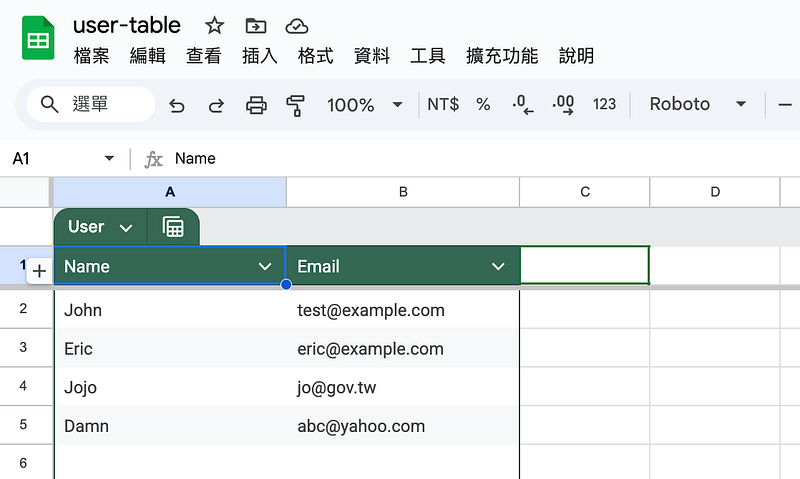Click the move to folder icon

pos(256,26)
